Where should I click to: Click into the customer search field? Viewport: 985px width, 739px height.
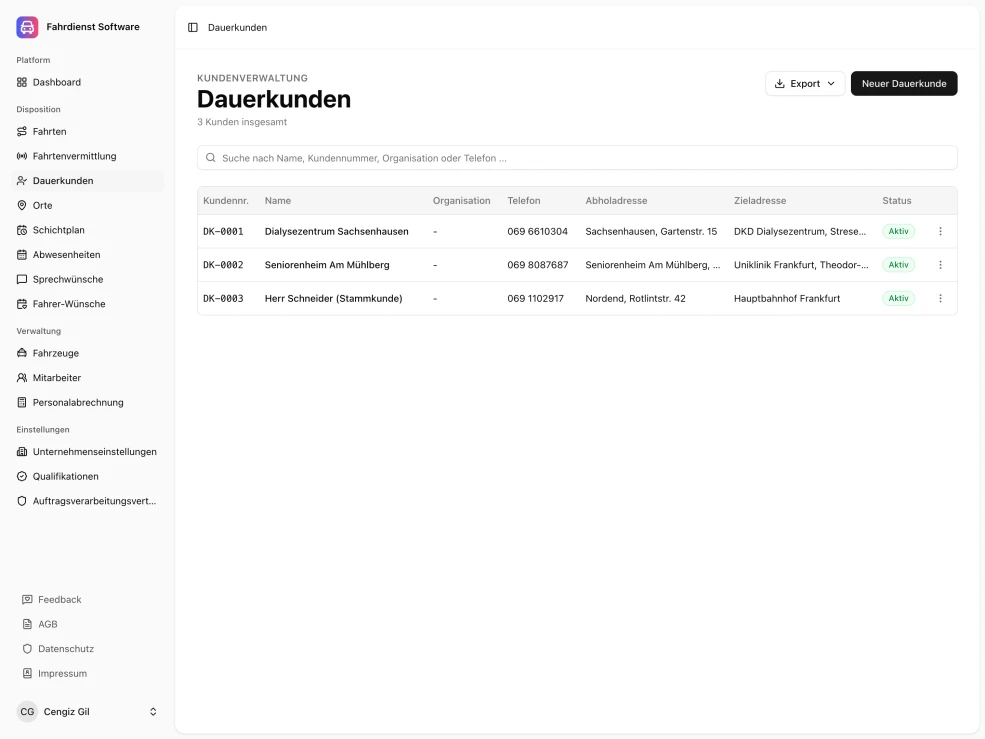[576, 157]
